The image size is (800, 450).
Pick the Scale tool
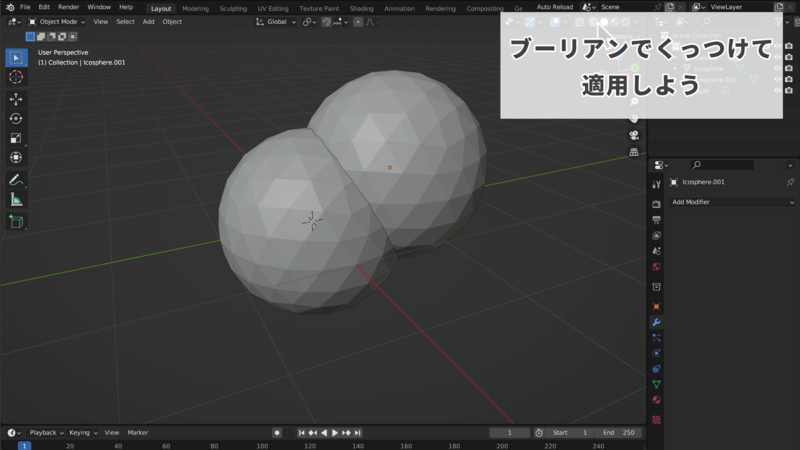(16, 138)
